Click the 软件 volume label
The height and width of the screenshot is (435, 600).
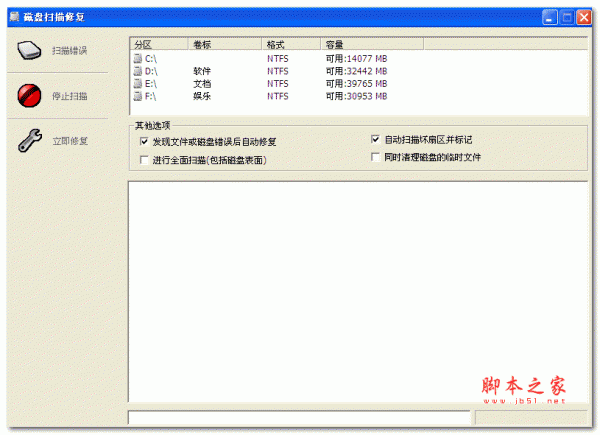202,71
